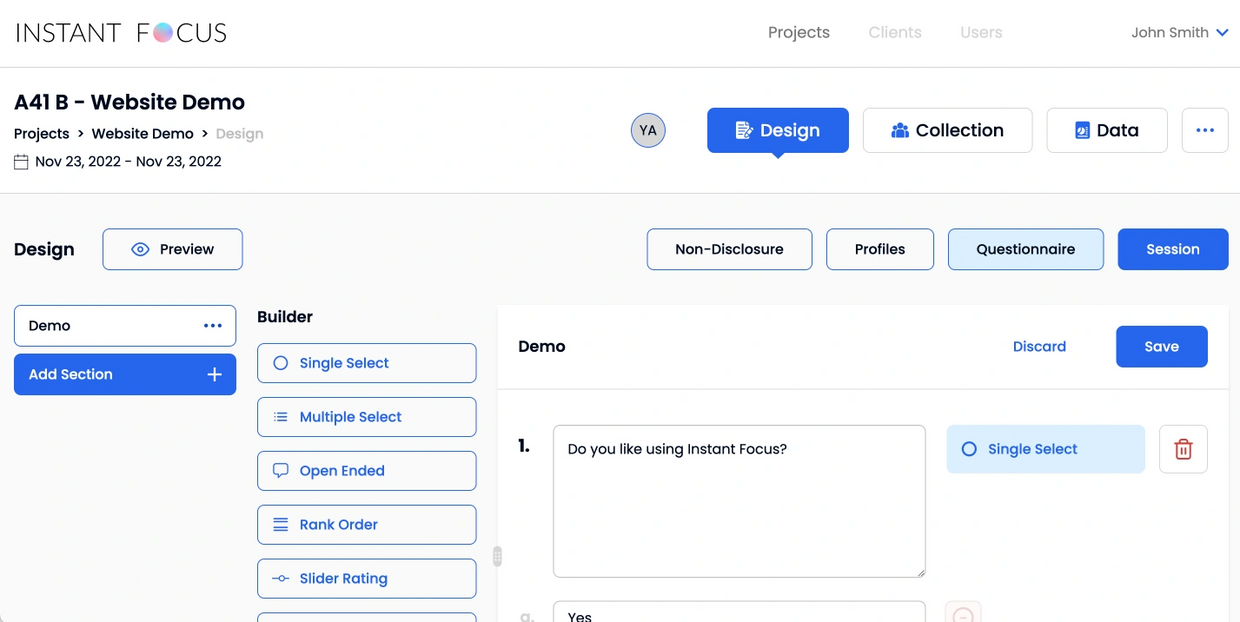This screenshot has height=622, width=1240.
Task: Click the Demo section ellipsis icon
Action: point(213,326)
